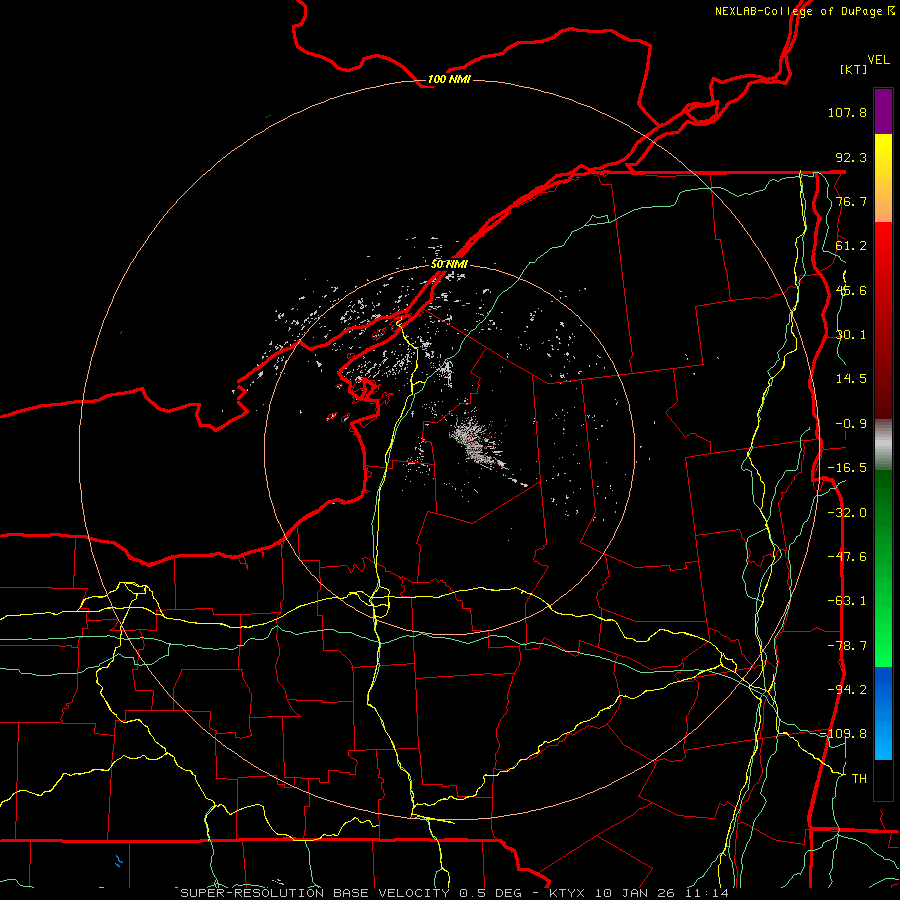Click the purple segment of the color bar

(883, 111)
